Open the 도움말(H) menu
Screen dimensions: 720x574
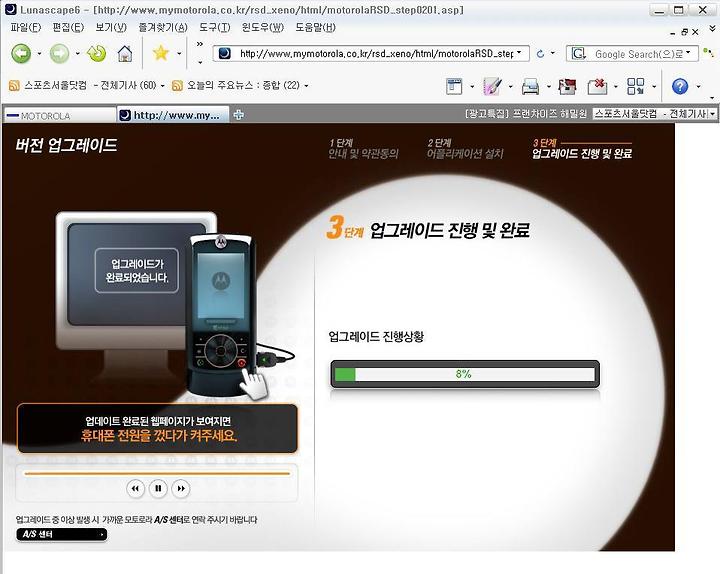(315, 28)
